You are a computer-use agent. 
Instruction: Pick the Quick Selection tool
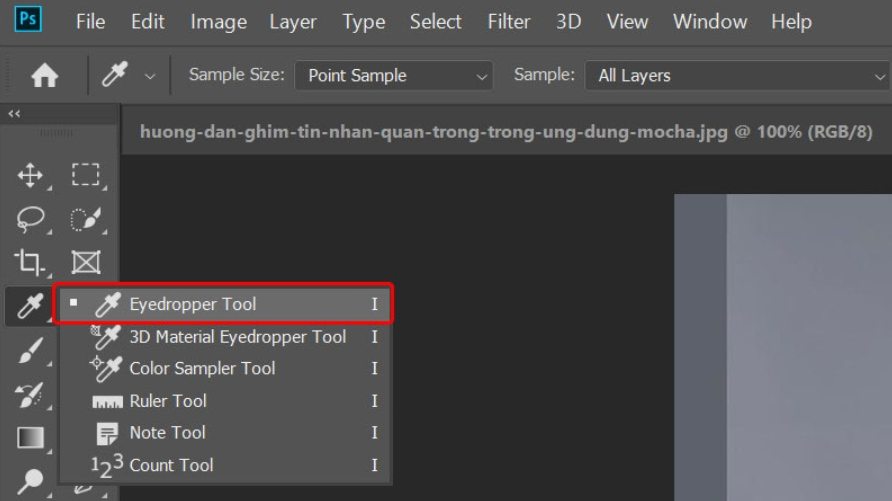pyautogui.click(x=85, y=219)
